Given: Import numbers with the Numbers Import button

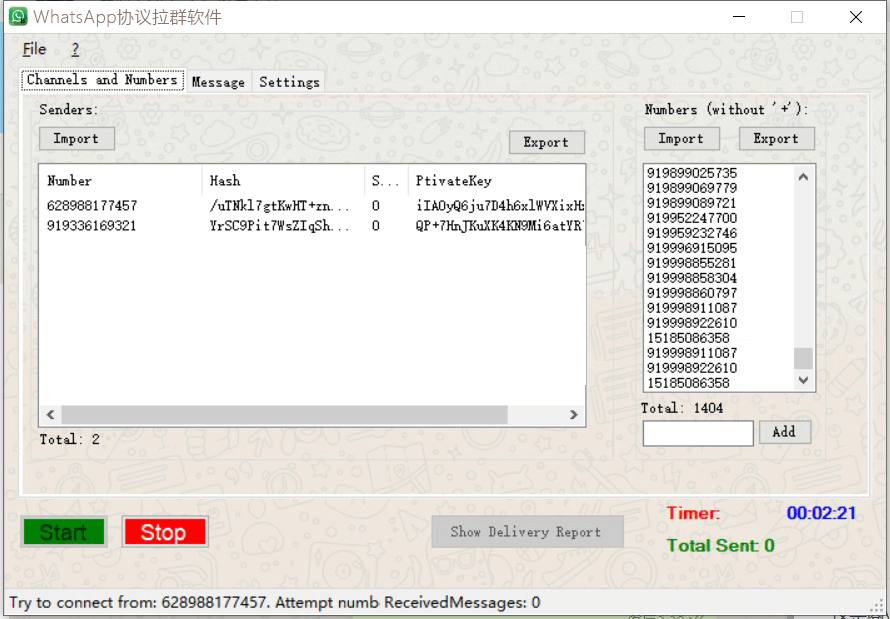Looking at the screenshot, I should 681,138.
